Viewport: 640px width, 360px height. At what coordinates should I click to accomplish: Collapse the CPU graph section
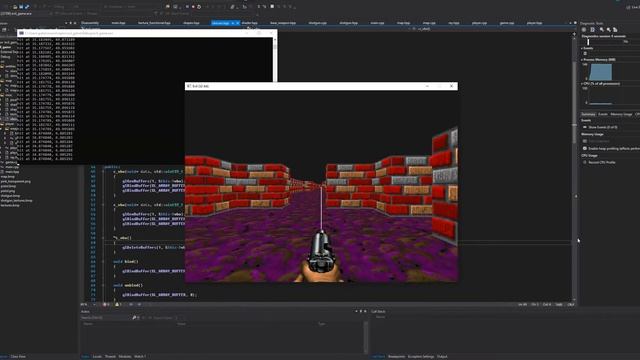582,84
